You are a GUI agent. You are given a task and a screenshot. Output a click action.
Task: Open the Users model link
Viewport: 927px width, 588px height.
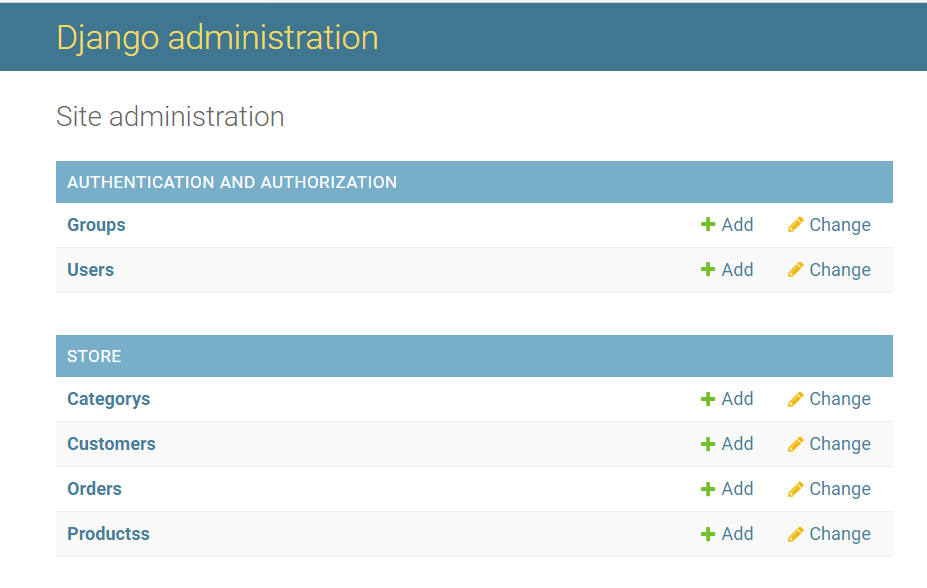coord(90,270)
